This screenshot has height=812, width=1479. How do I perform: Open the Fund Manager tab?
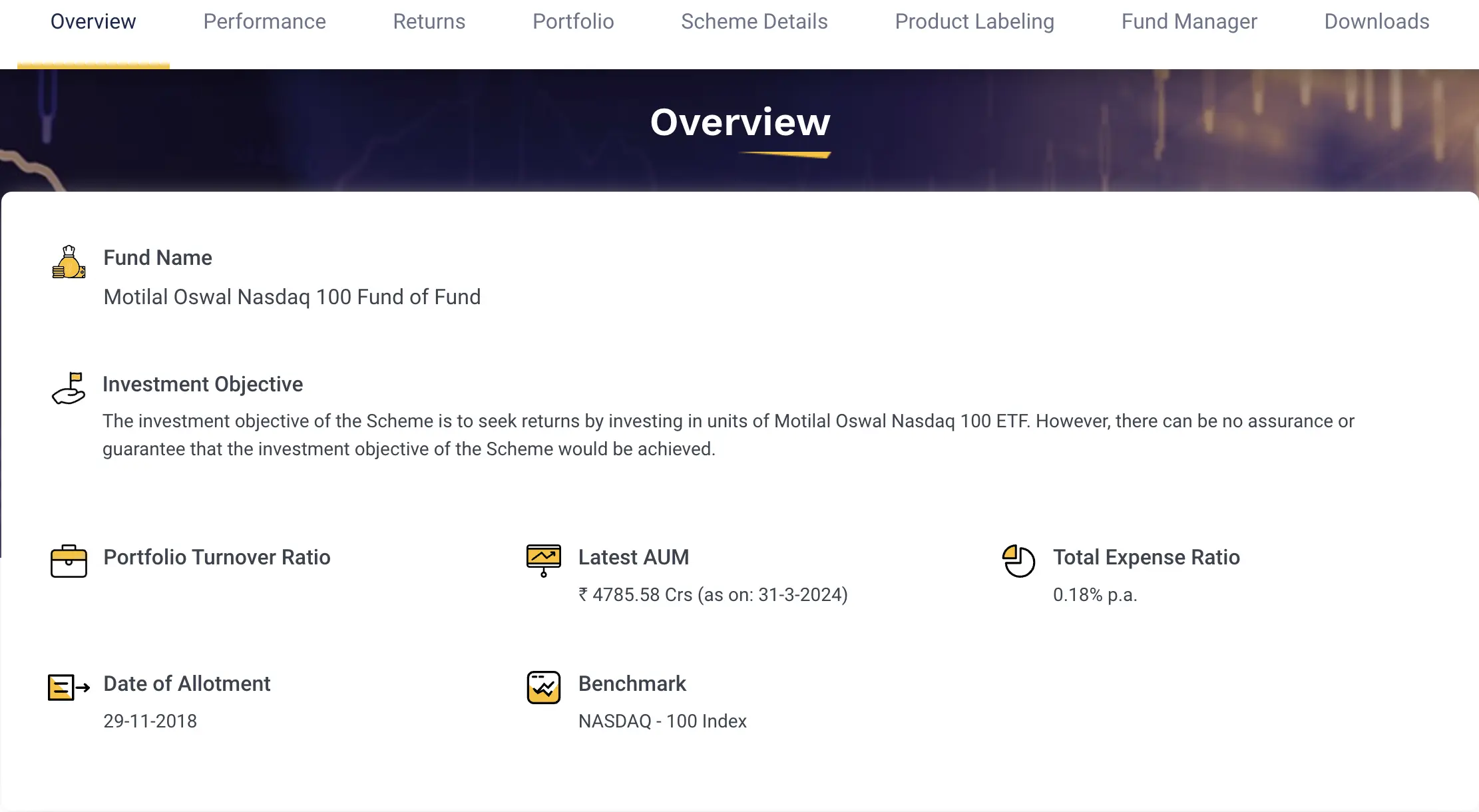pyautogui.click(x=1189, y=21)
